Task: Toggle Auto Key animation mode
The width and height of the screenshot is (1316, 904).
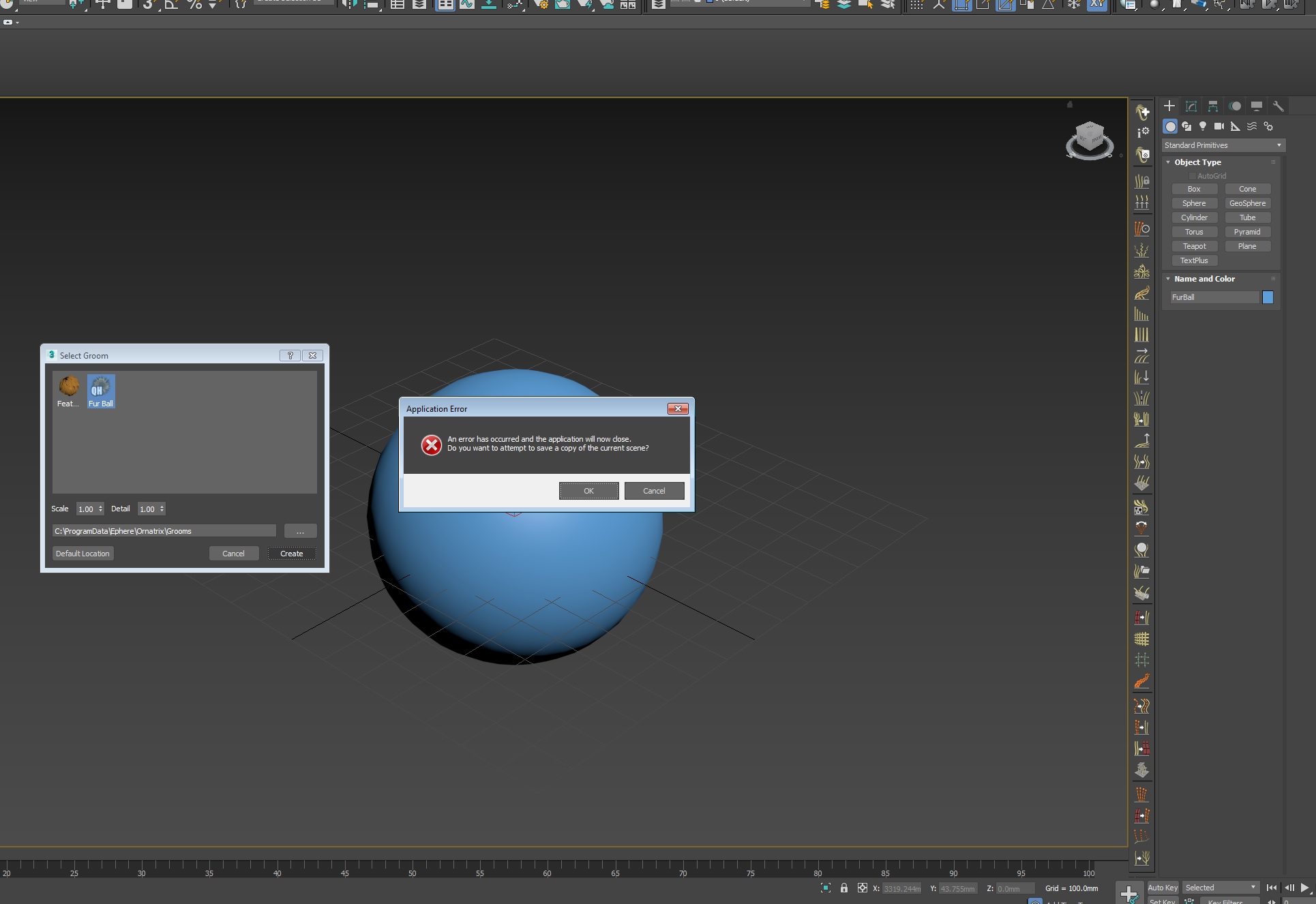Action: point(1163,888)
